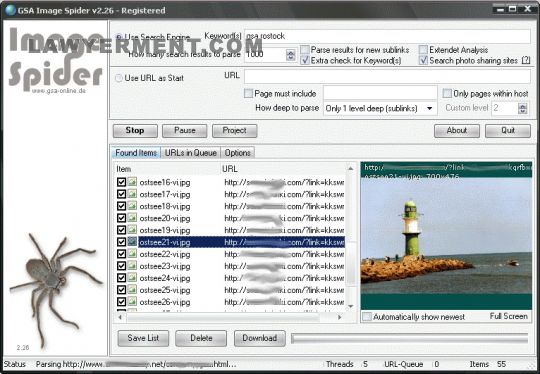Click image file icon of ostsee23-vi.jpg

[132, 266]
